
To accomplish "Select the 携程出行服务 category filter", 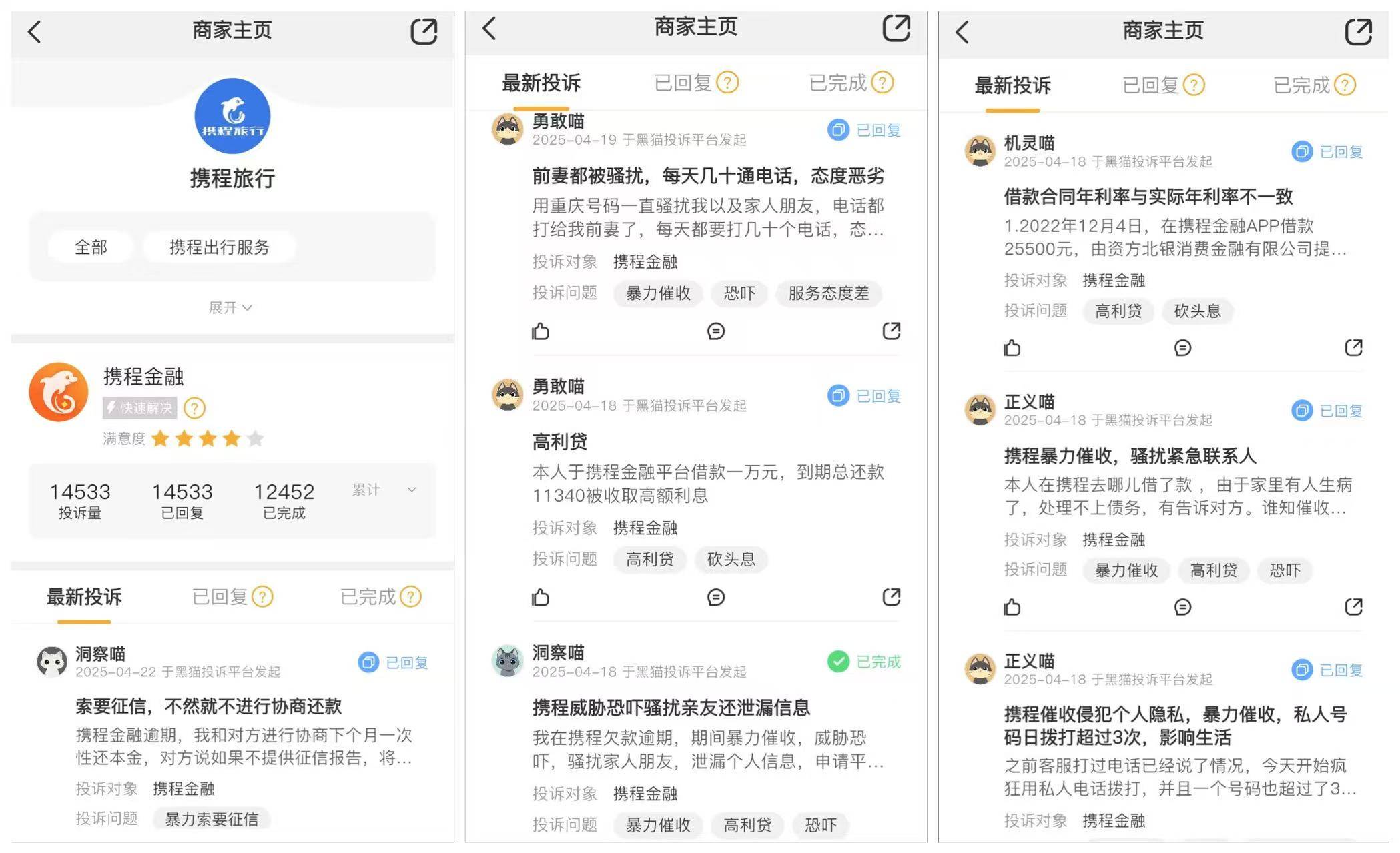I will pos(220,247).
